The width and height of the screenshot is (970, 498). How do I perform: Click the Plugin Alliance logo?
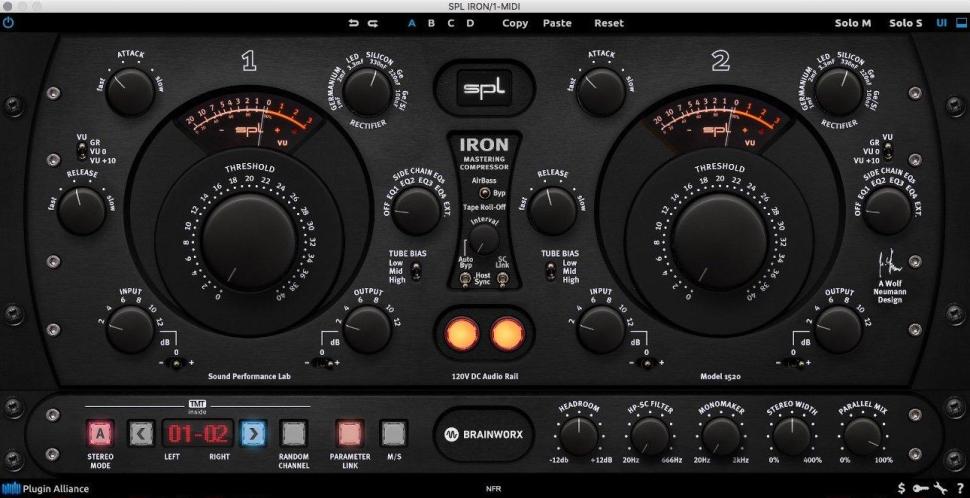[45, 489]
